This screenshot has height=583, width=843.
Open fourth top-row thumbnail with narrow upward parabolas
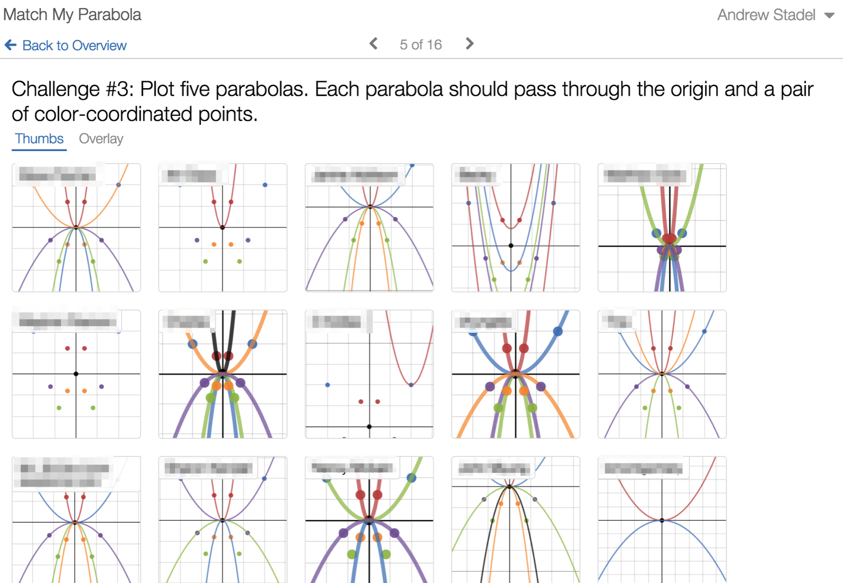click(x=515, y=228)
